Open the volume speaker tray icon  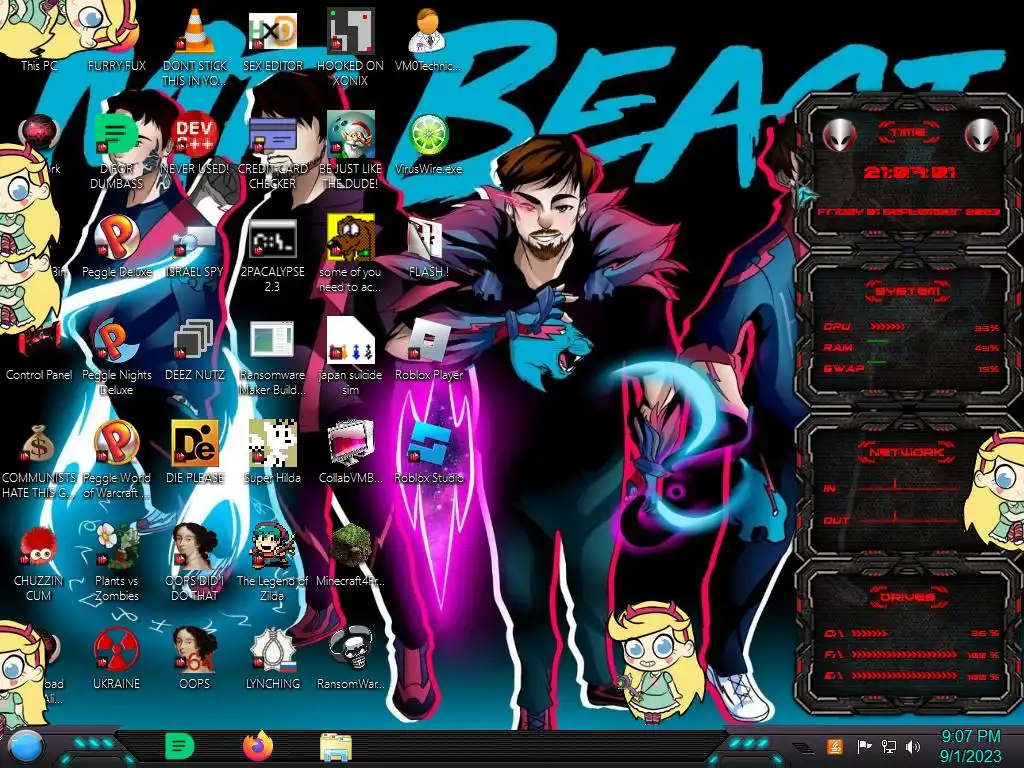point(913,746)
